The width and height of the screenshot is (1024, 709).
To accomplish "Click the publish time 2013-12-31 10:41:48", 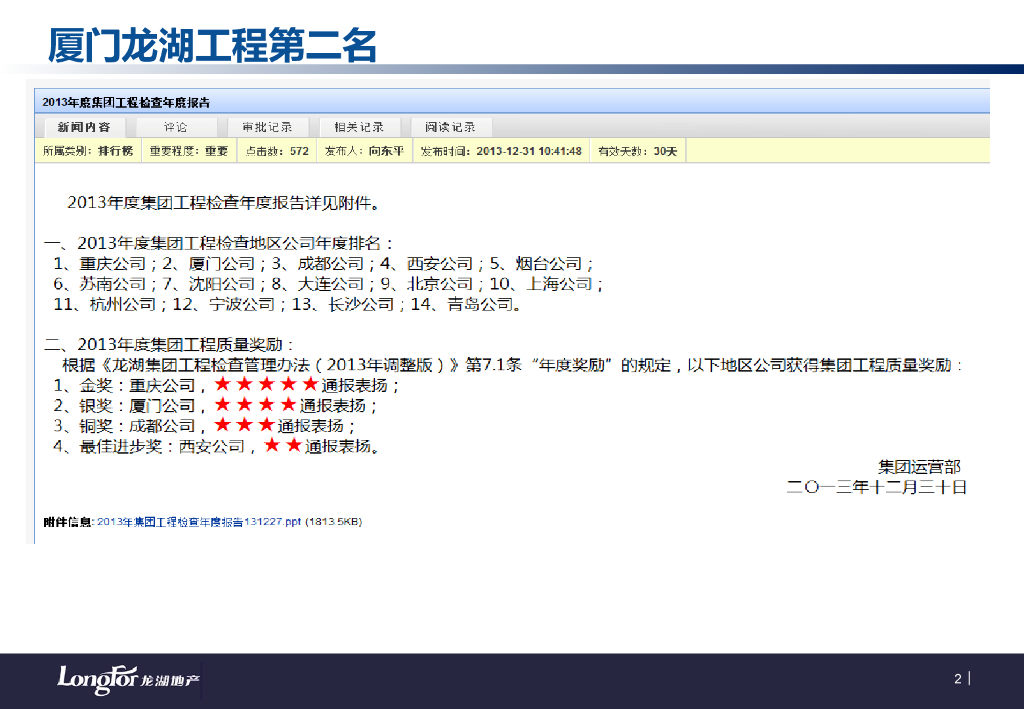I will (529, 151).
